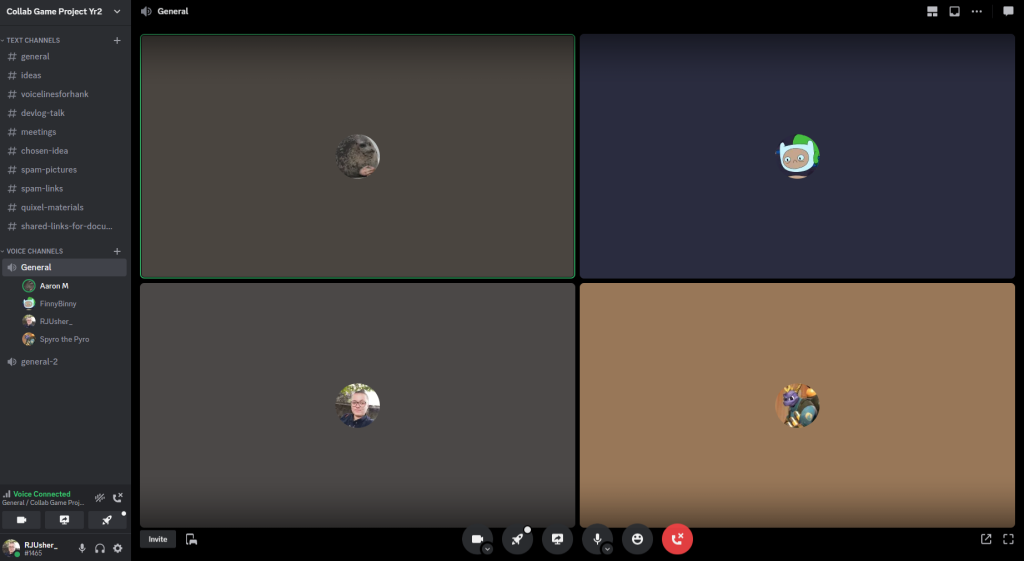Open the microphone options dropdown arrow

coord(607,549)
